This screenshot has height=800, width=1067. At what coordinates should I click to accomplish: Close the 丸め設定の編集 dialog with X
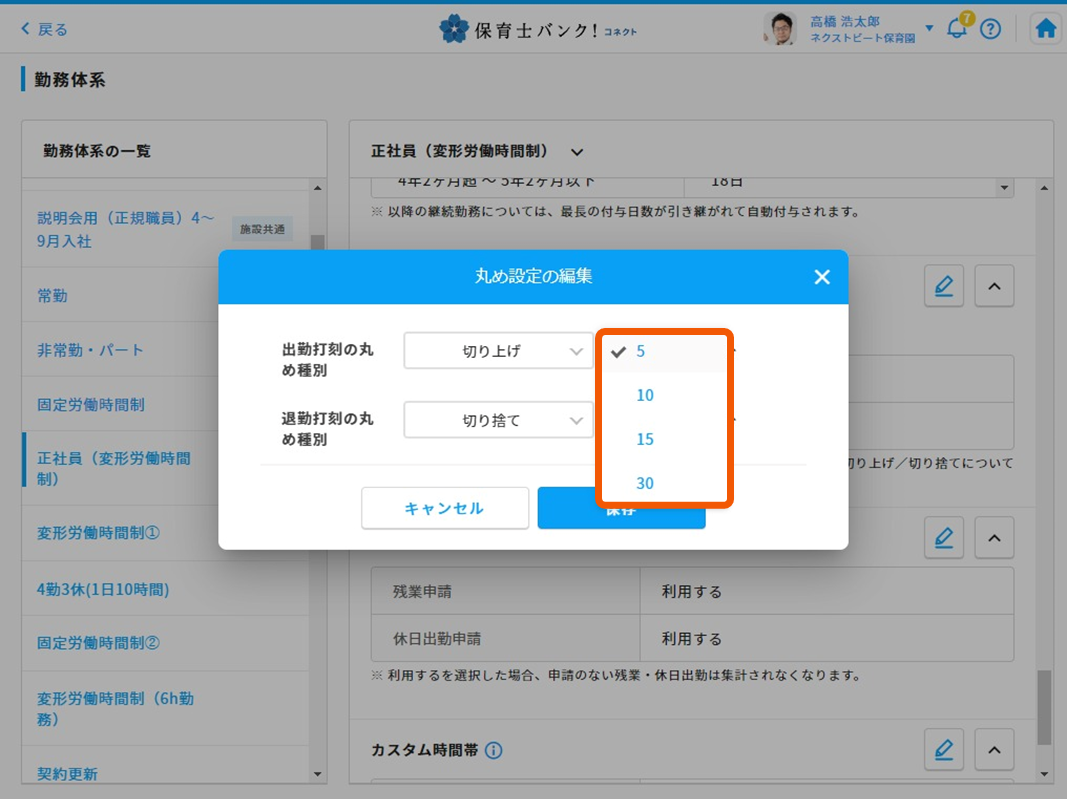pos(822,277)
